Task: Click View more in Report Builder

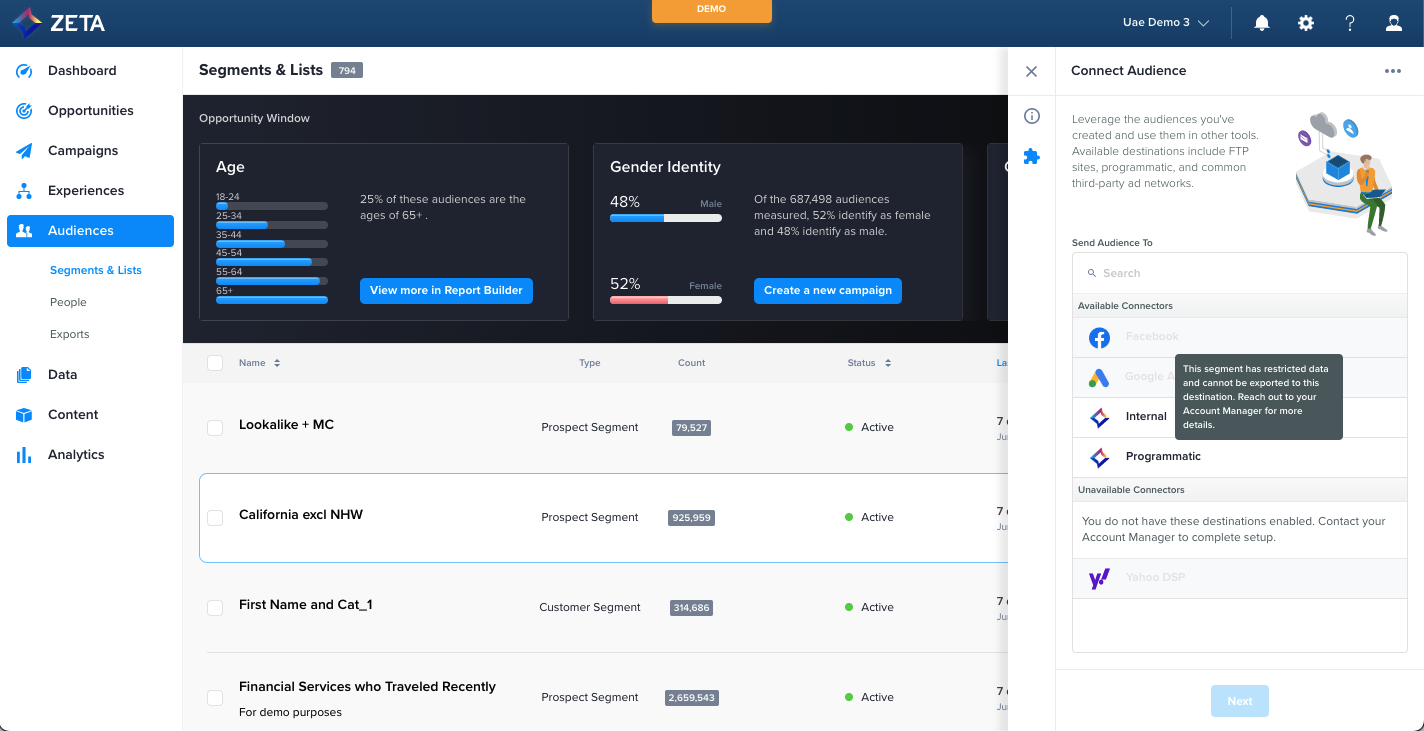Action: 446,291
